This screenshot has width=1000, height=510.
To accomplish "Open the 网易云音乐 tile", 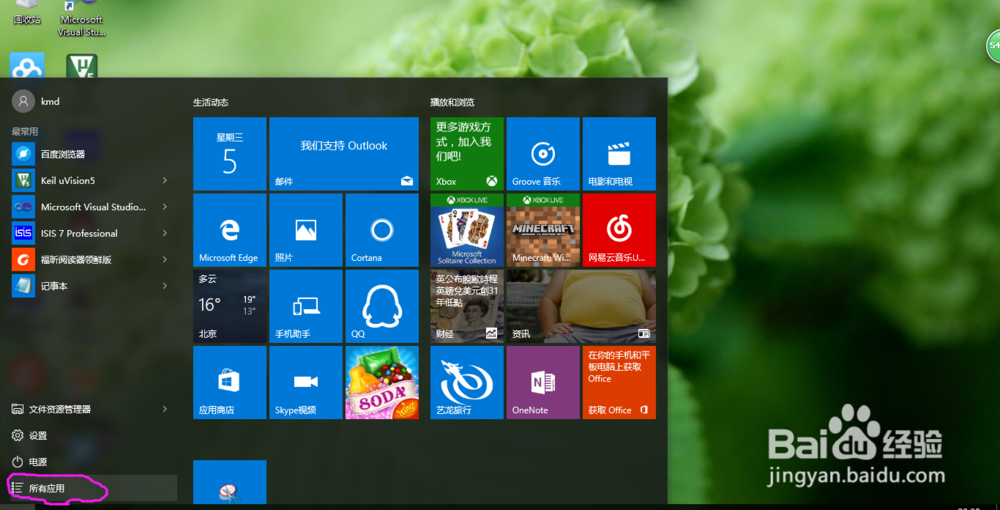I will click(x=619, y=230).
